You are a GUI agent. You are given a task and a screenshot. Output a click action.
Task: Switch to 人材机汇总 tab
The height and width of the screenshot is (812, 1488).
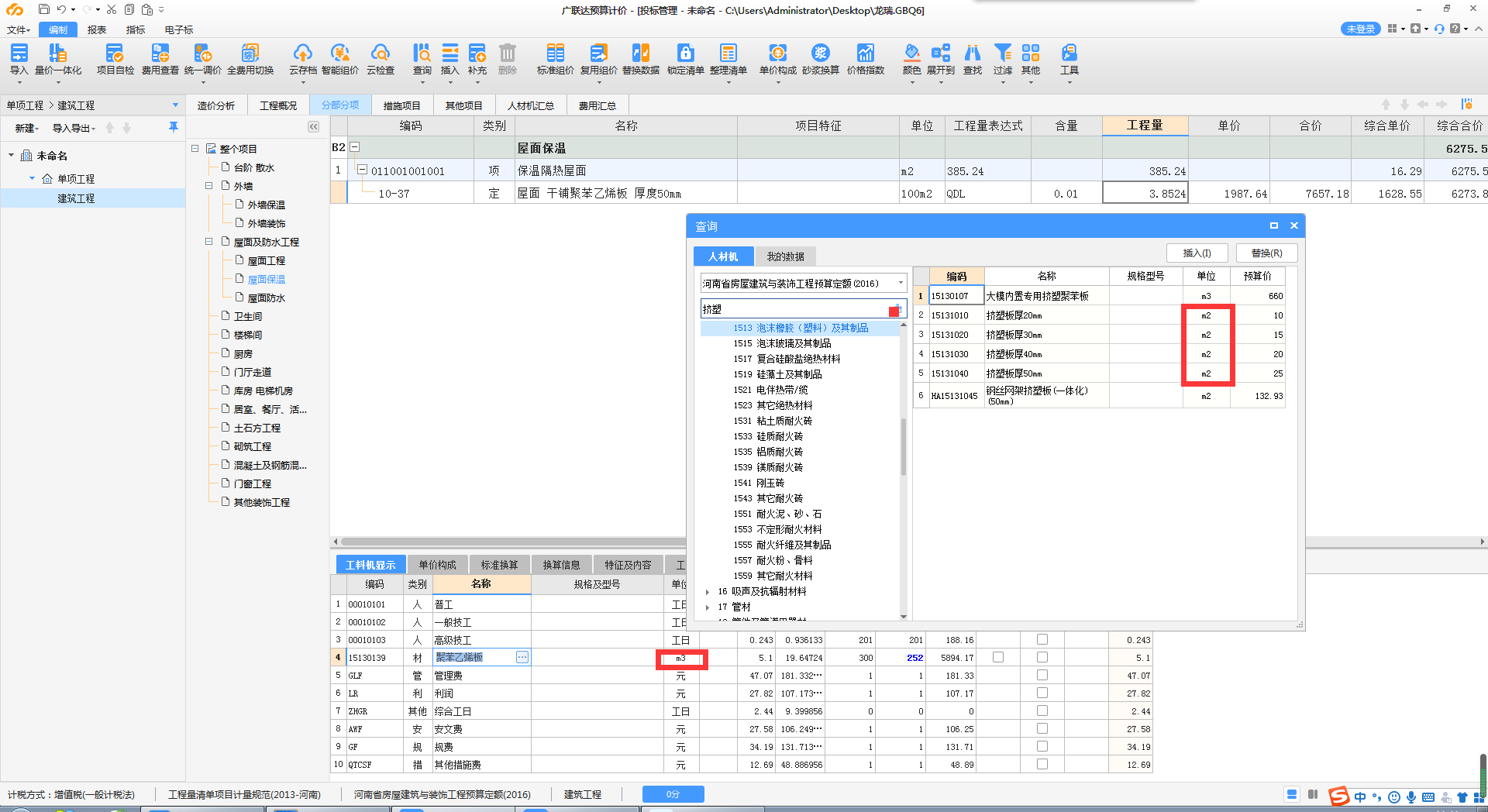[530, 105]
